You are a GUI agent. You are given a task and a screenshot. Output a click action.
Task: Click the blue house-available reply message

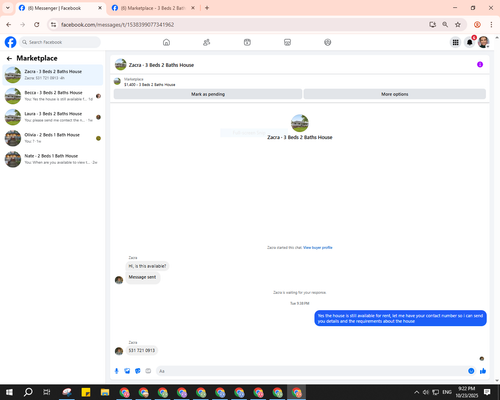coord(400,318)
